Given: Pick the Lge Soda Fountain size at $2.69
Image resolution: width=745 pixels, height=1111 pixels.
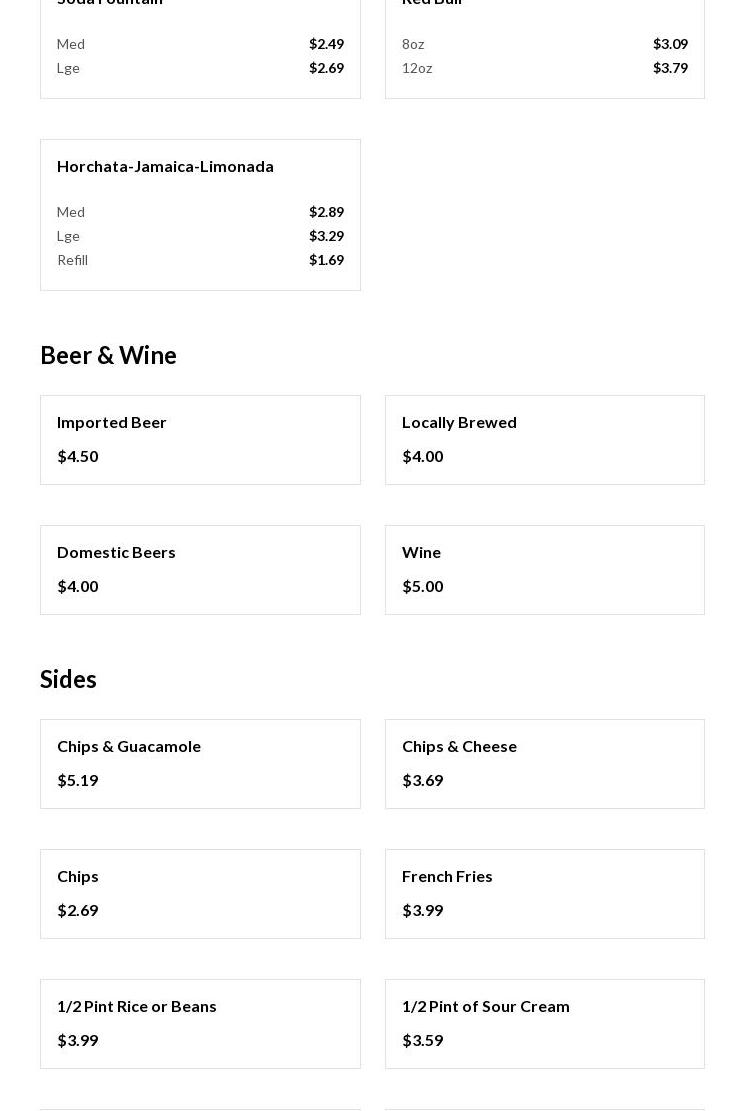Looking at the screenshot, I should (x=200, y=68).
